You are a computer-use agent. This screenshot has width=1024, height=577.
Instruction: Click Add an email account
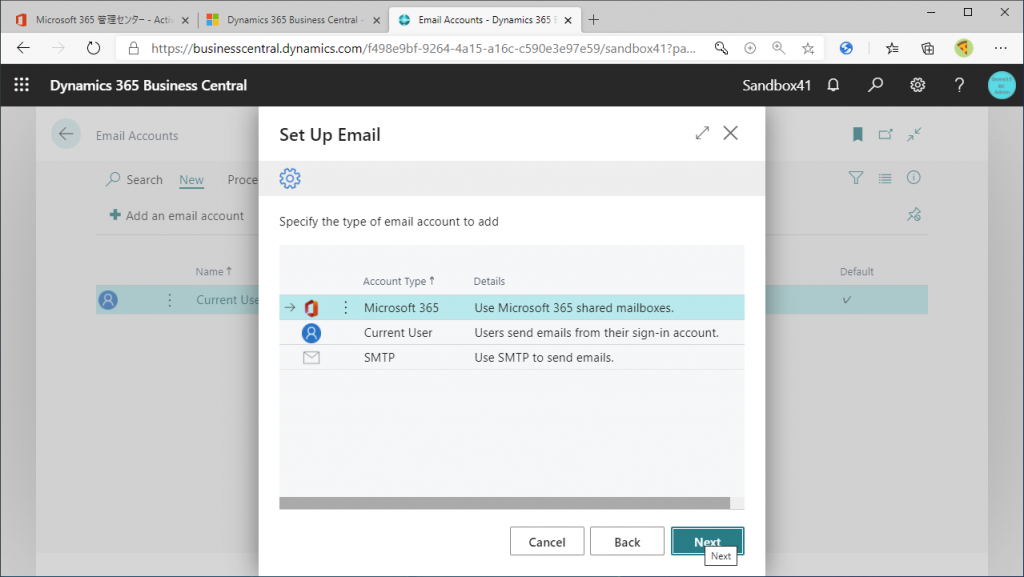pos(176,215)
